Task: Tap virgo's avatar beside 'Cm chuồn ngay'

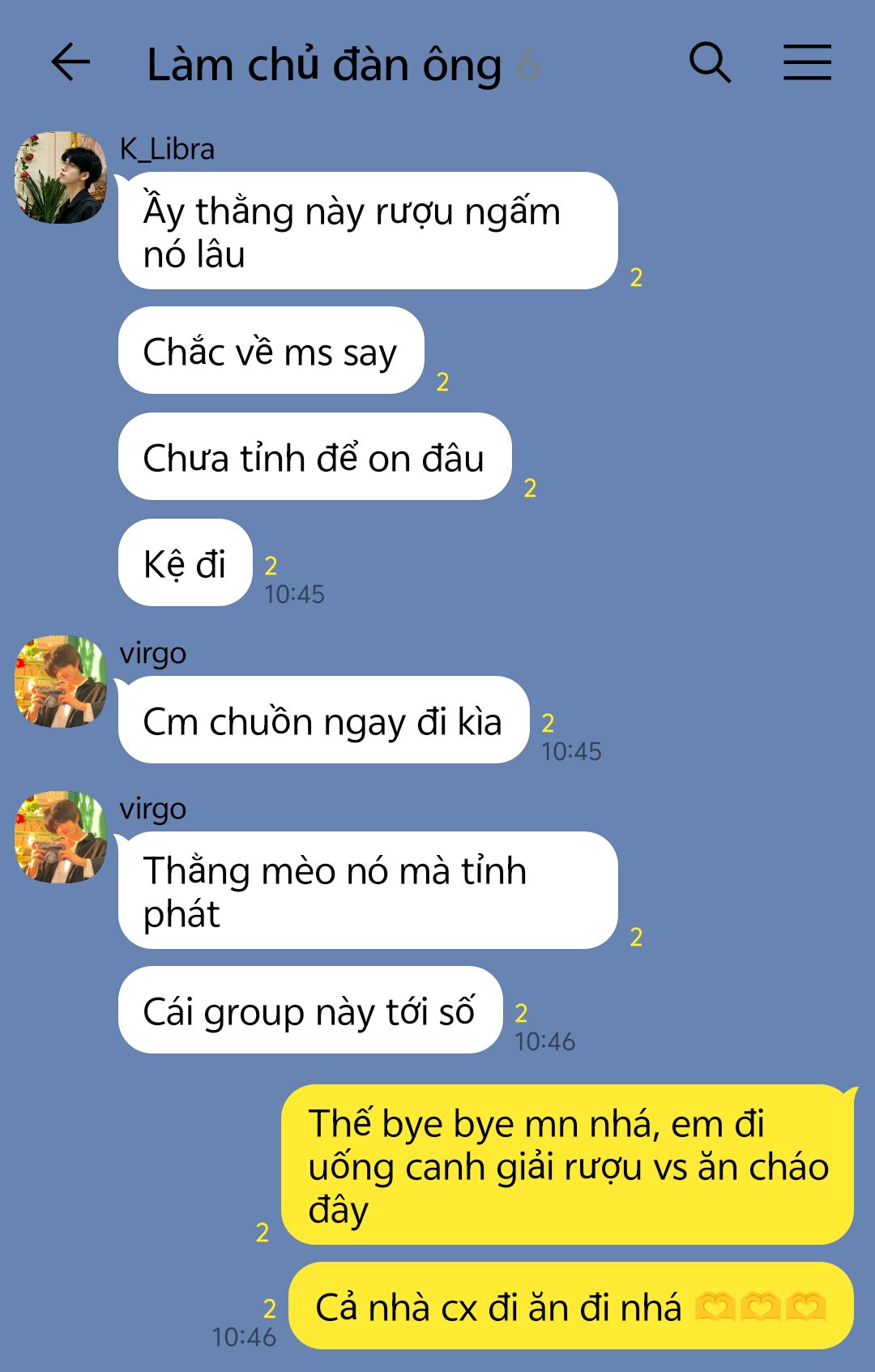Action: pyautogui.click(x=61, y=682)
